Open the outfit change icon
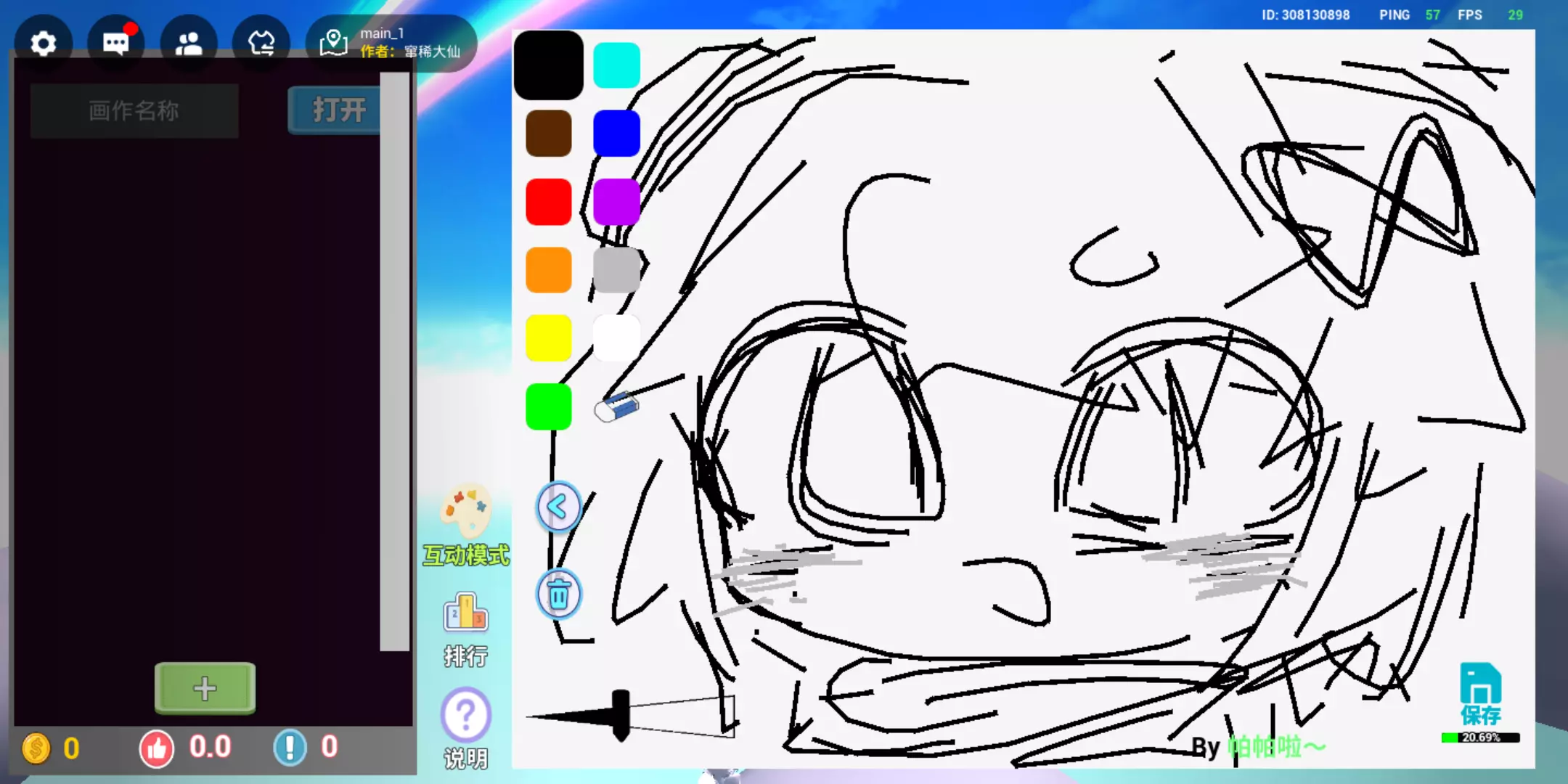The image size is (1568, 784). [x=261, y=44]
